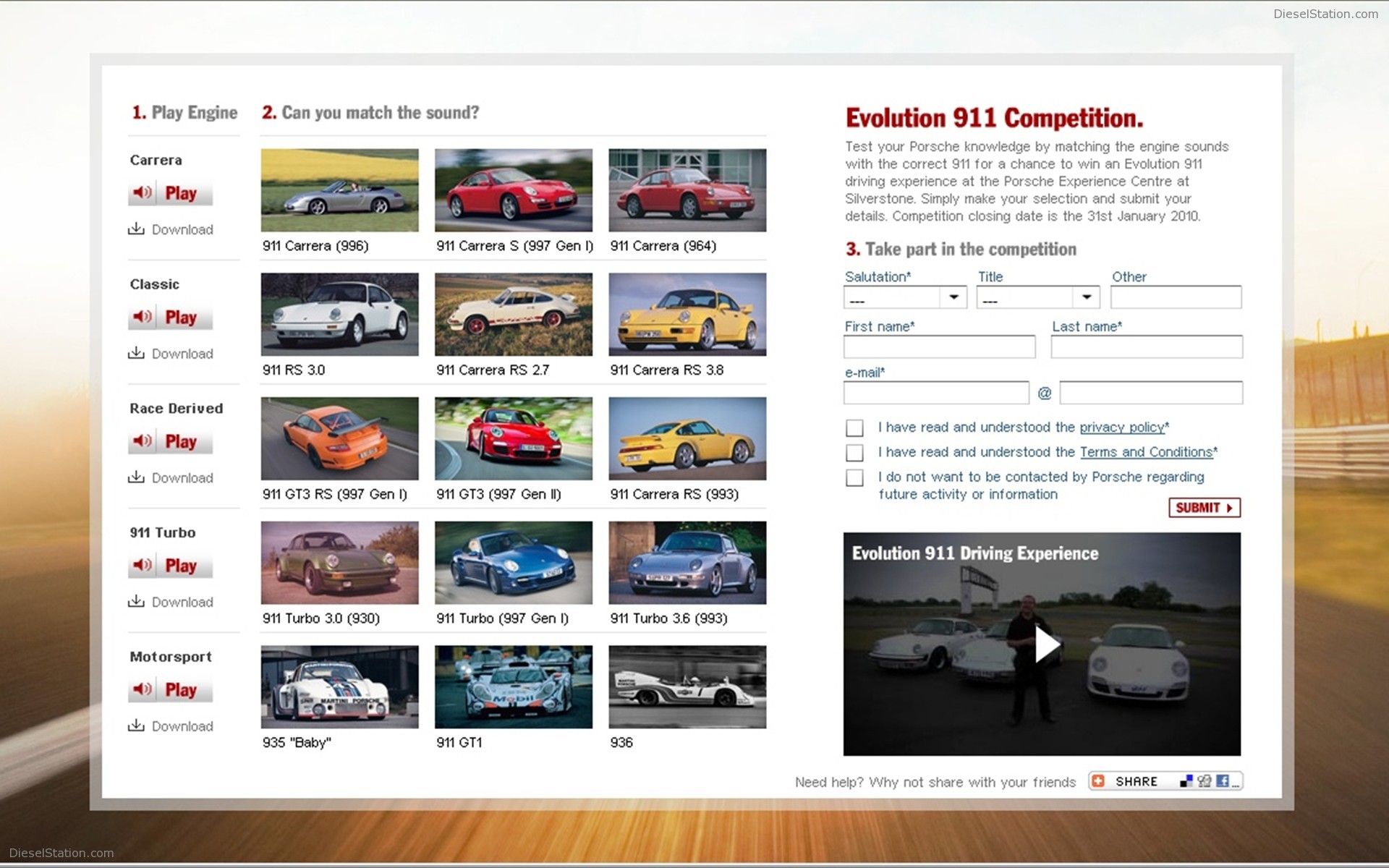Image resolution: width=1389 pixels, height=868 pixels.
Task: Focus the e-mail domain field after @
Action: pyautogui.click(x=1152, y=393)
